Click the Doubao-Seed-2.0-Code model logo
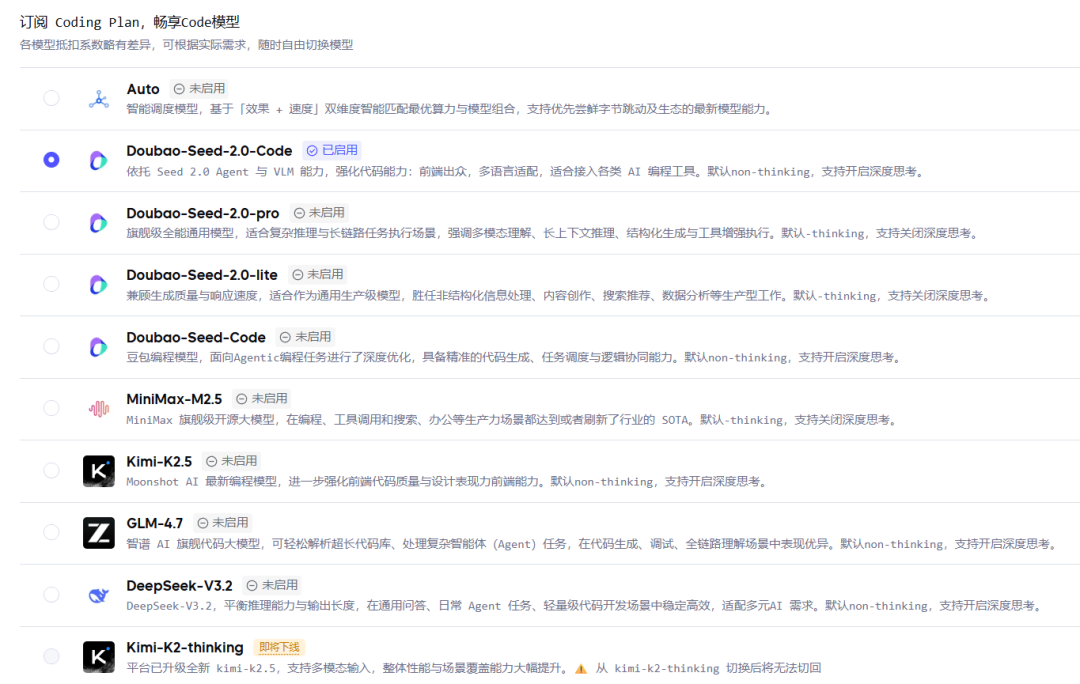Viewport: 1080px width, 684px height. [98, 160]
